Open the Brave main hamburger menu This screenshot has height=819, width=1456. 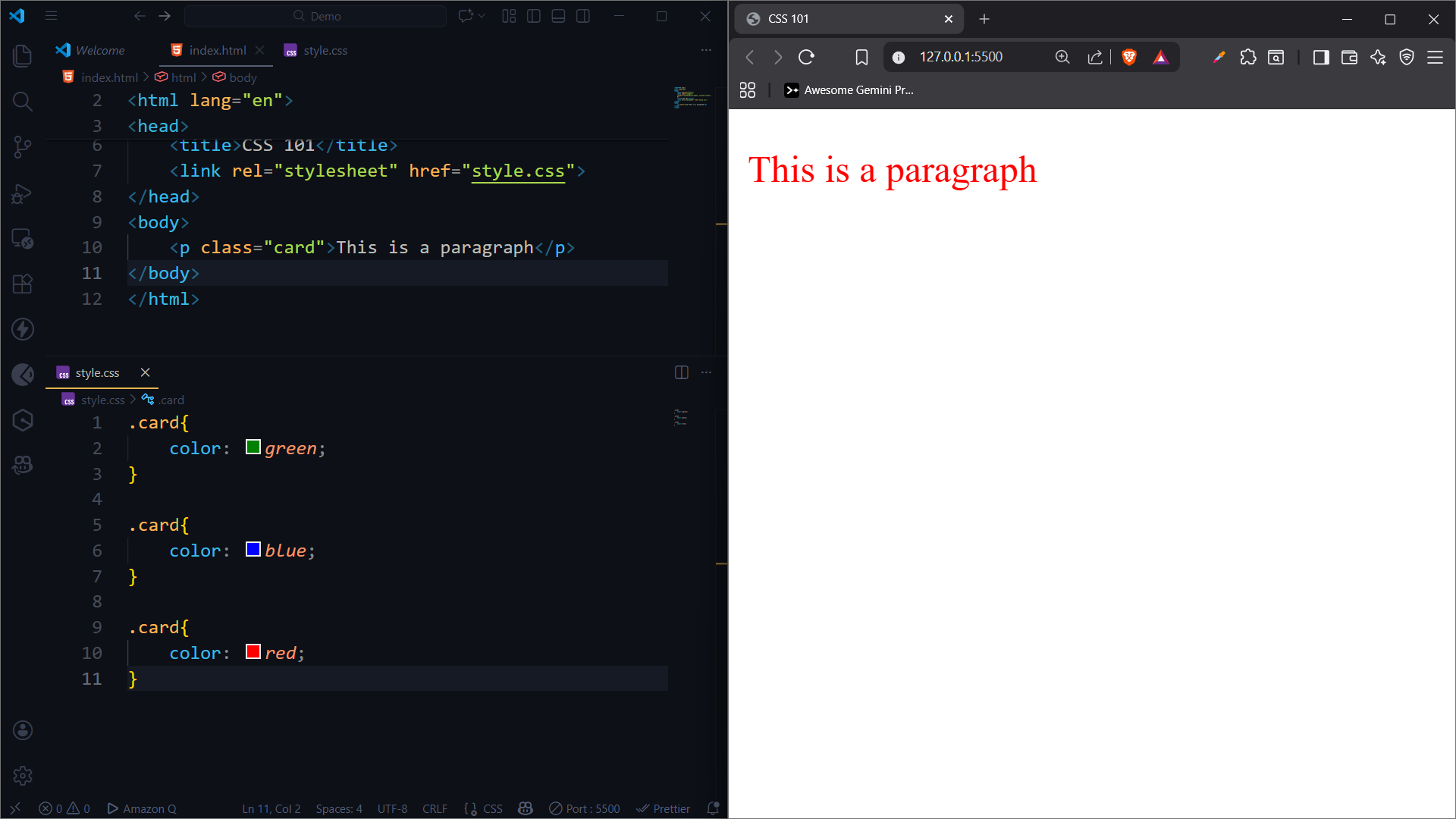tap(1435, 57)
